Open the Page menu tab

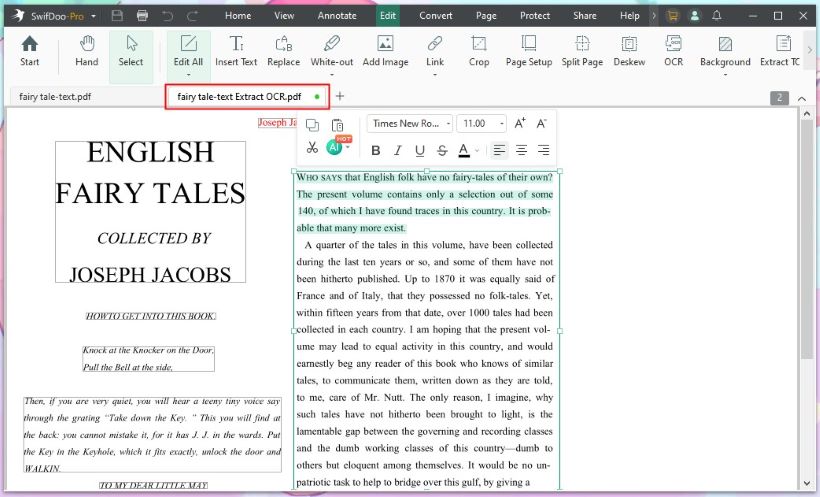486,16
